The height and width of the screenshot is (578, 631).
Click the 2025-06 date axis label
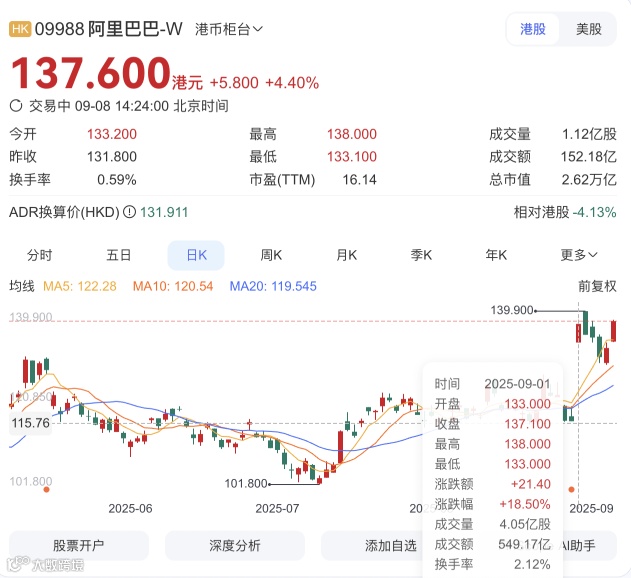pyautogui.click(x=130, y=508)
